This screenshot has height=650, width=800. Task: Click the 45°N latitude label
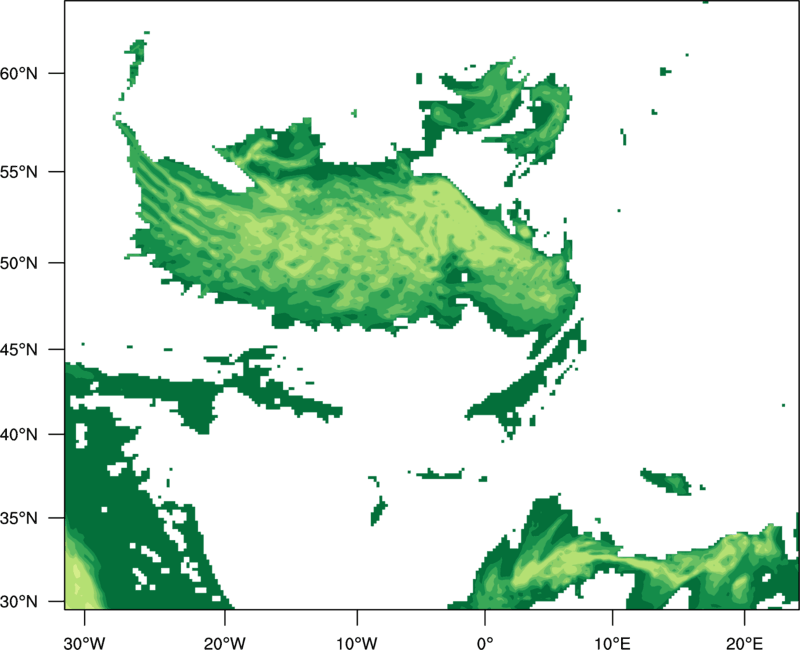[x=19, y=349]
